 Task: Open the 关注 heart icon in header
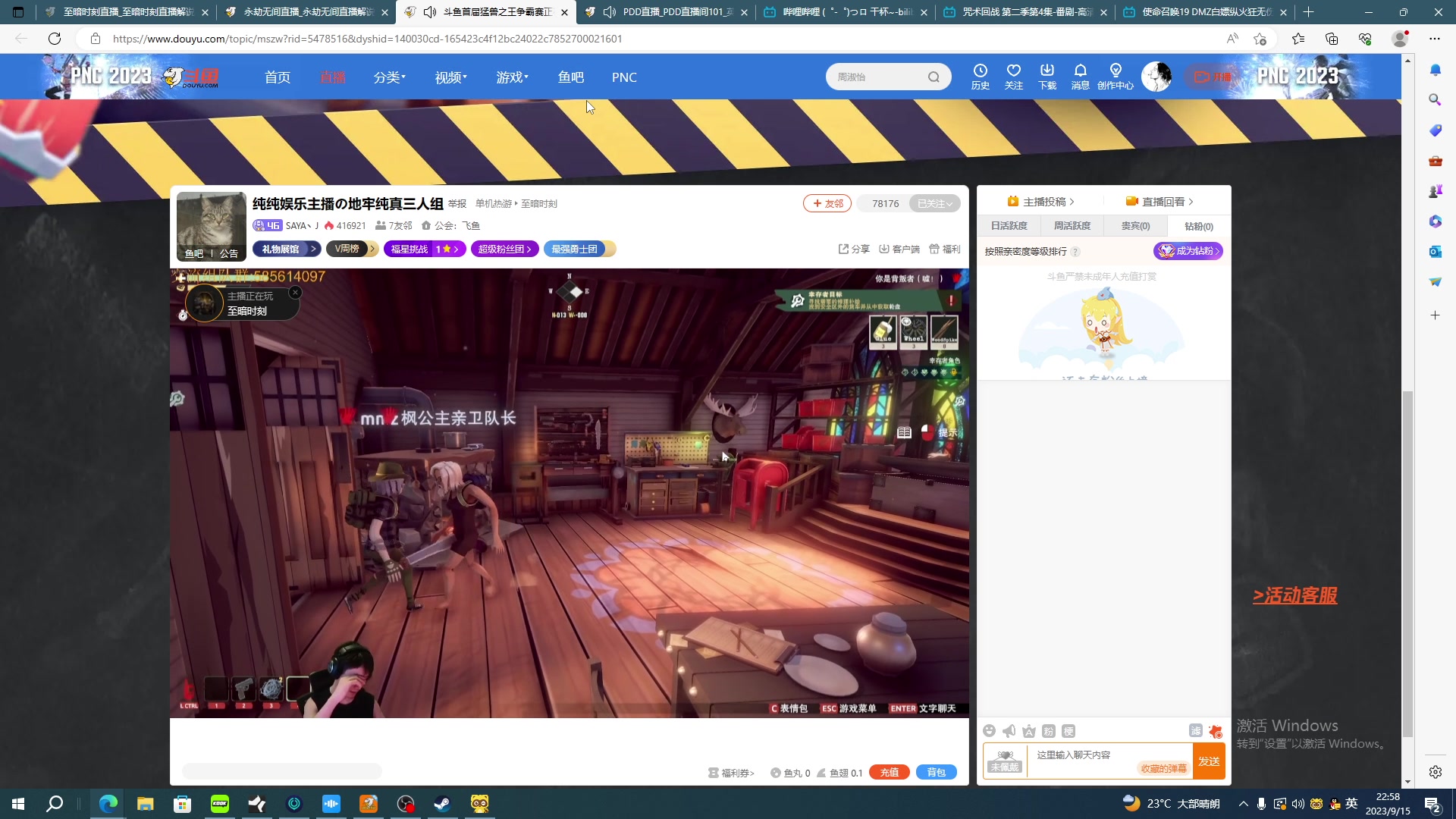[1014, 77]
